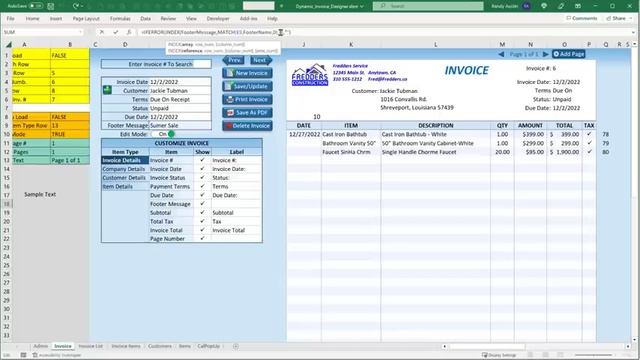This screenshot has width=640, height=360.
Task: Click the previous page left arrow
Action: coord(501,54)
